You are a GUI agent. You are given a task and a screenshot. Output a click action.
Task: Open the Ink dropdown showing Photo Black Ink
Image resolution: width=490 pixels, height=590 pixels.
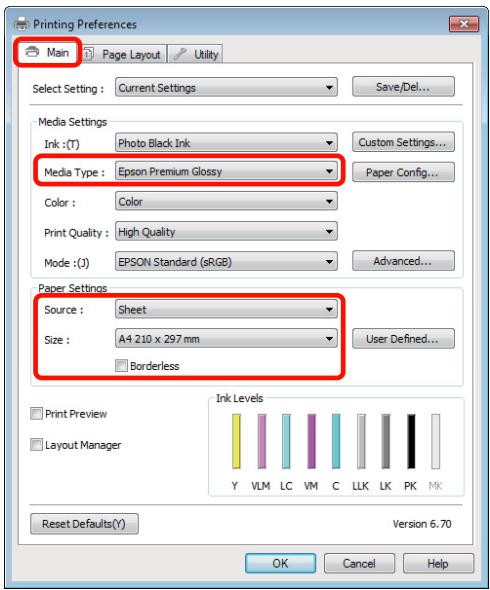[x=226, y=143]
